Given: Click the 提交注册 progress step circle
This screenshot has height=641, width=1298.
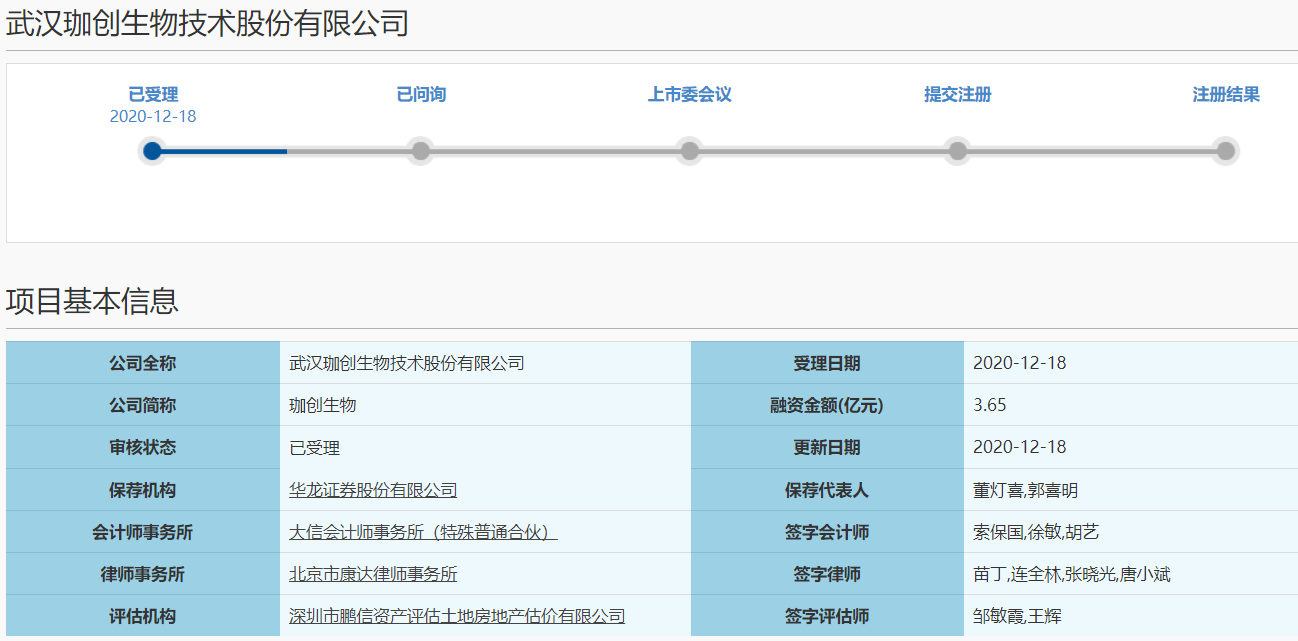Looking at the screenshot, I should [x=957, y=151].
